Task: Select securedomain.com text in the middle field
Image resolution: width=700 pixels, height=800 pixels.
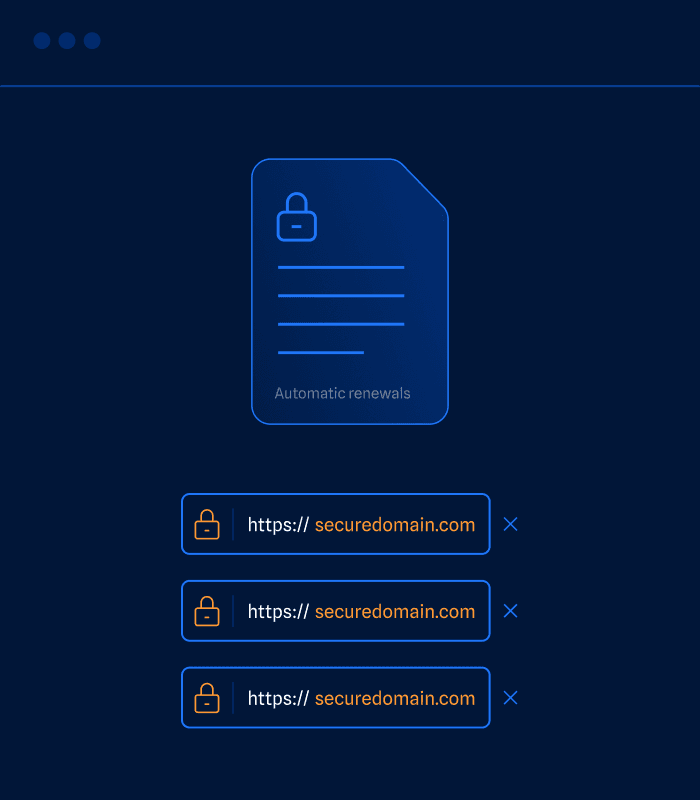Action: (x=395, y=612)
